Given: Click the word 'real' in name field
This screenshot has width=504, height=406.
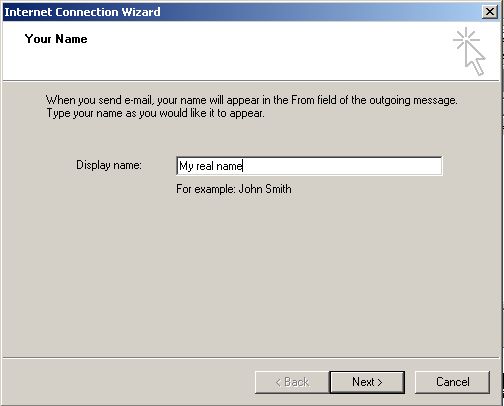Looking at the screenshot, I should click(x=205, y=166).
